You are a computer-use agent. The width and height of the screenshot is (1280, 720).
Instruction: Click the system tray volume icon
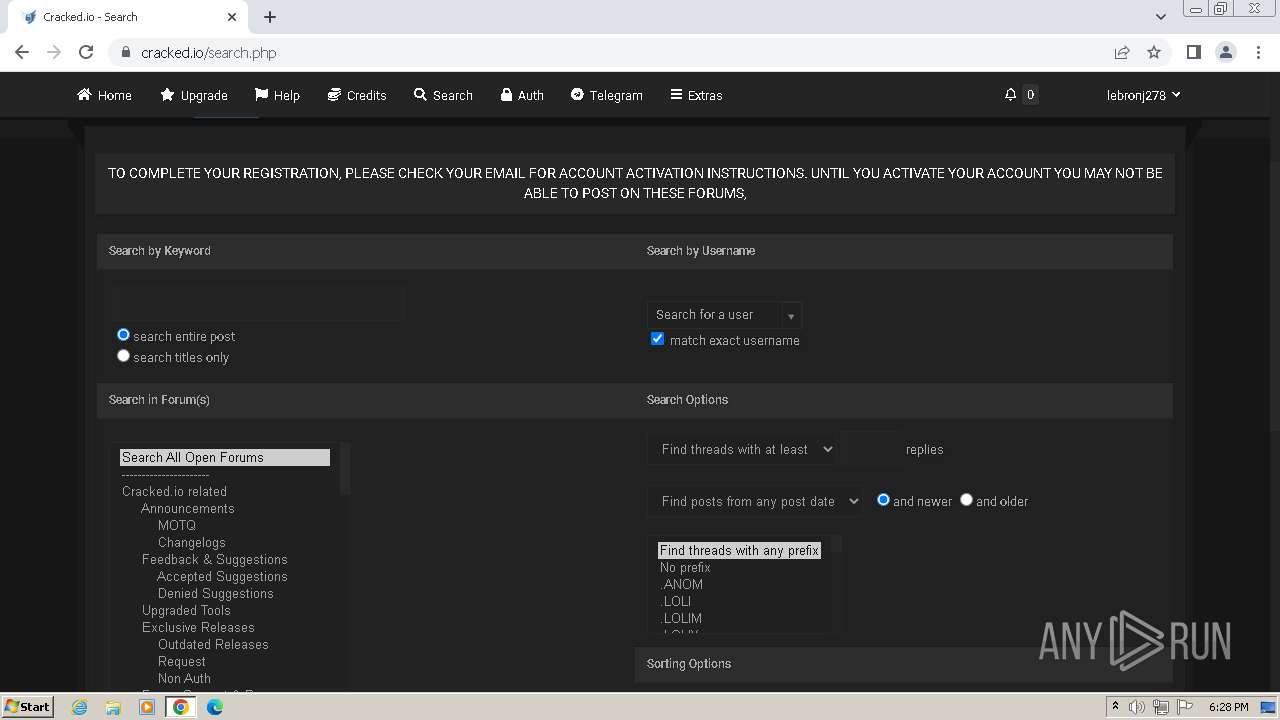(x=1137, y=707)
